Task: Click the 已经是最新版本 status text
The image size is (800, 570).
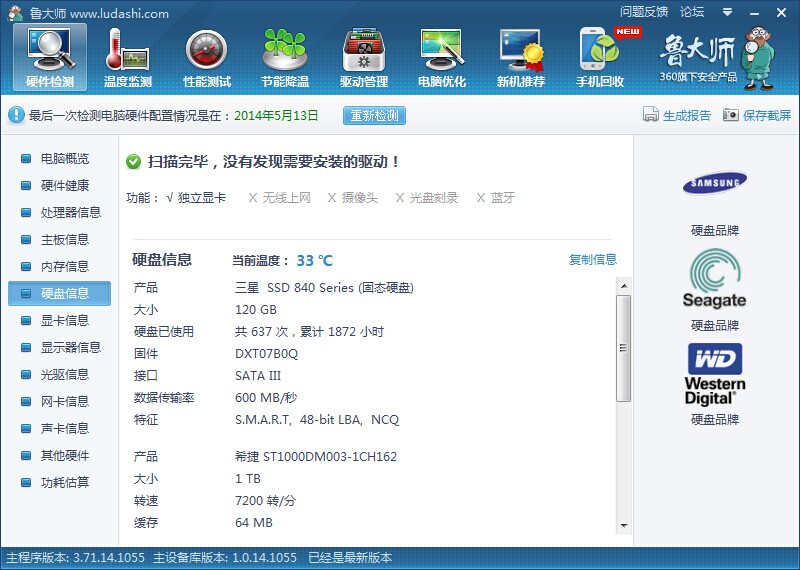Action: 350,557
